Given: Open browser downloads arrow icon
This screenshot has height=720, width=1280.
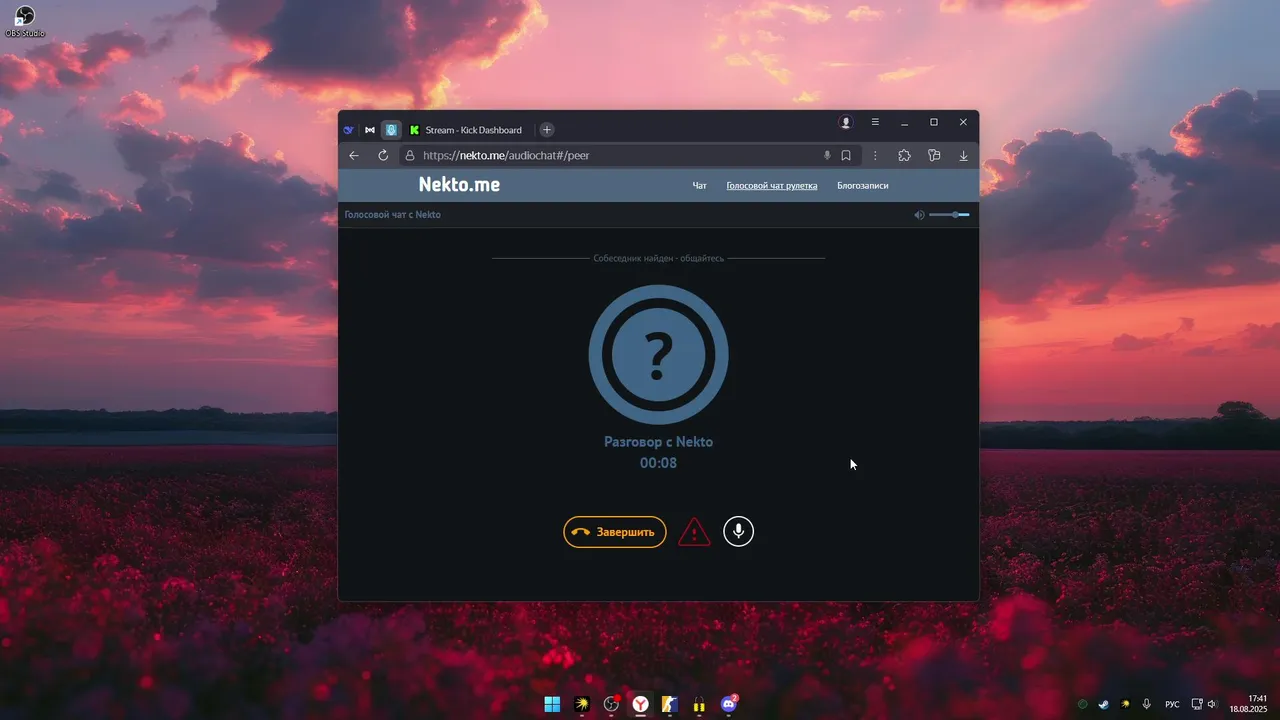Looking at the screenshot, I should (x=963, y=156).
